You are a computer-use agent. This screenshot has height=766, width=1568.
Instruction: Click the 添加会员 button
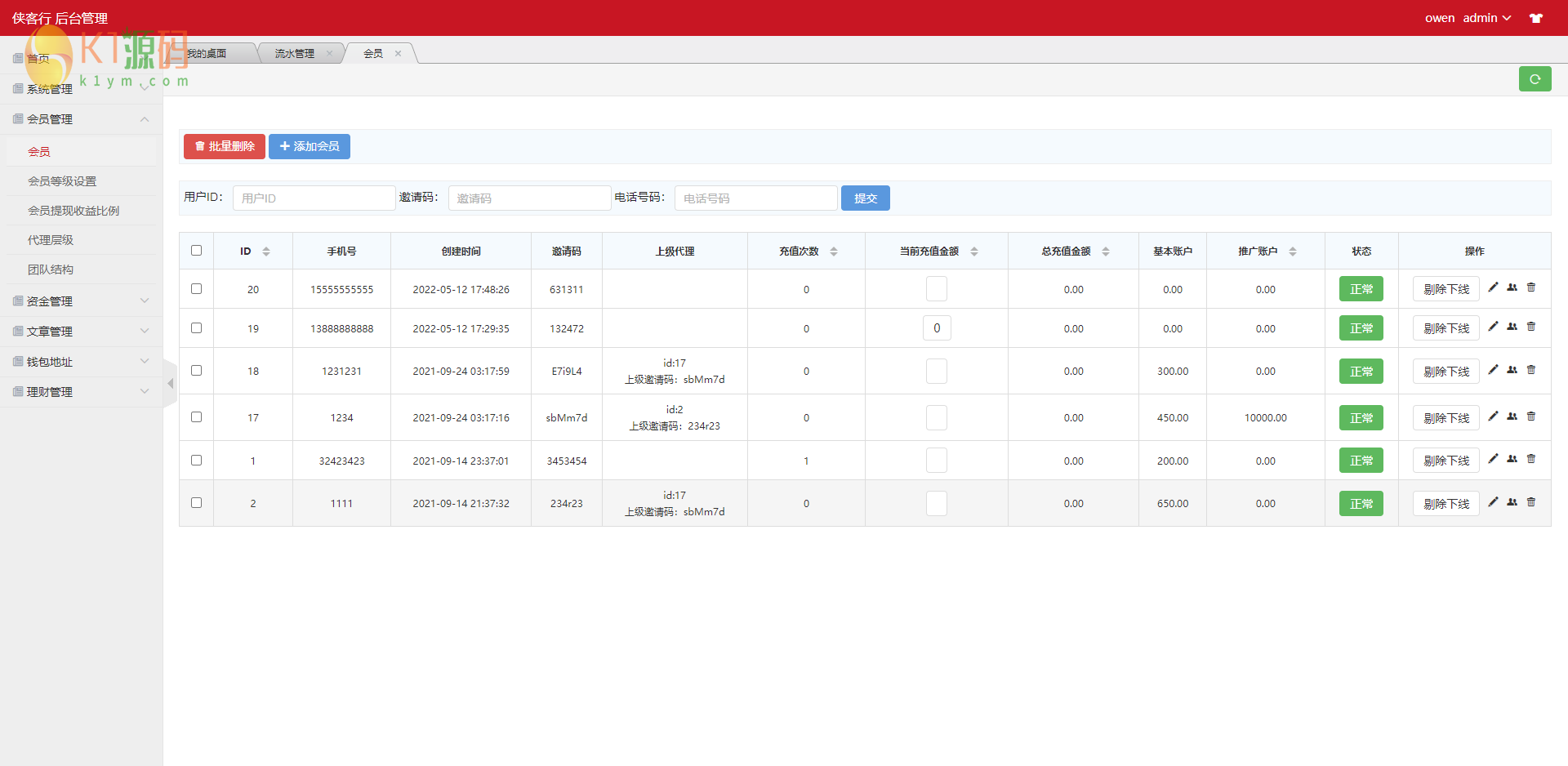[310, 146]
